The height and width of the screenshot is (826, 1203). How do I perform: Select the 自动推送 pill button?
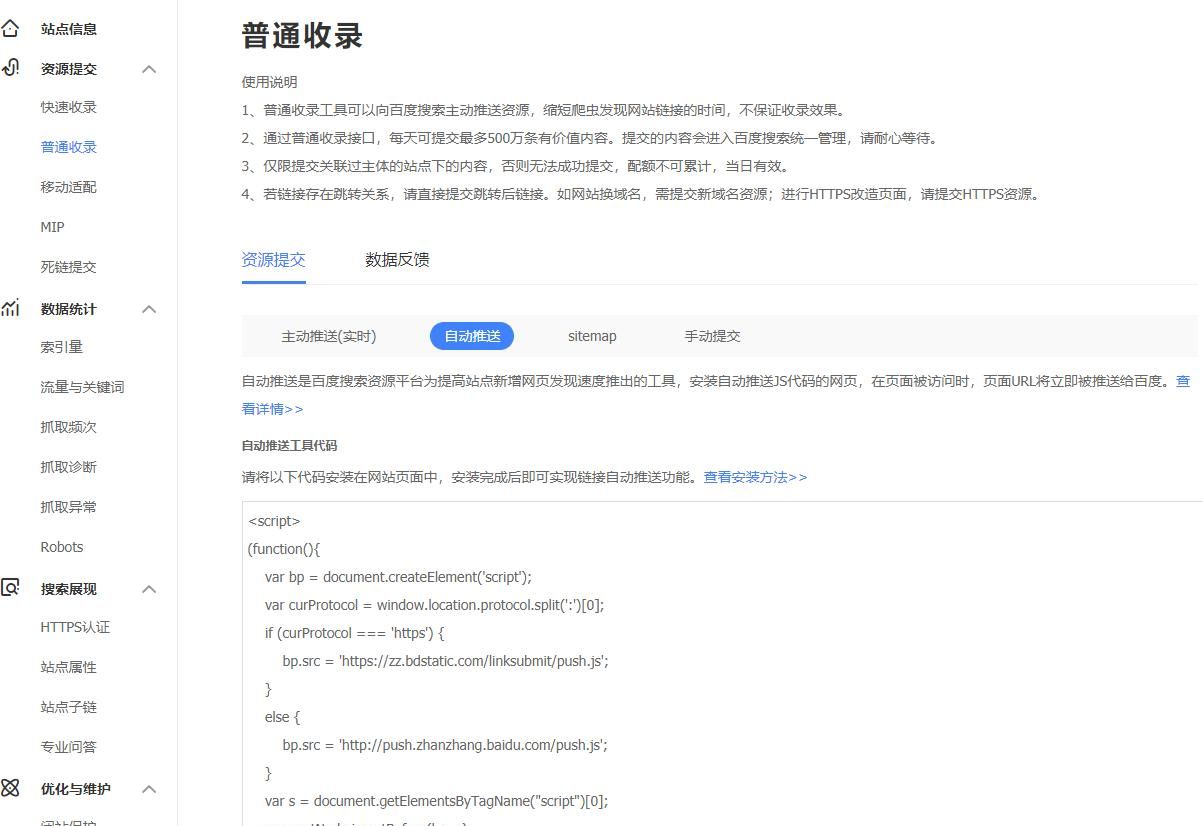471,336
